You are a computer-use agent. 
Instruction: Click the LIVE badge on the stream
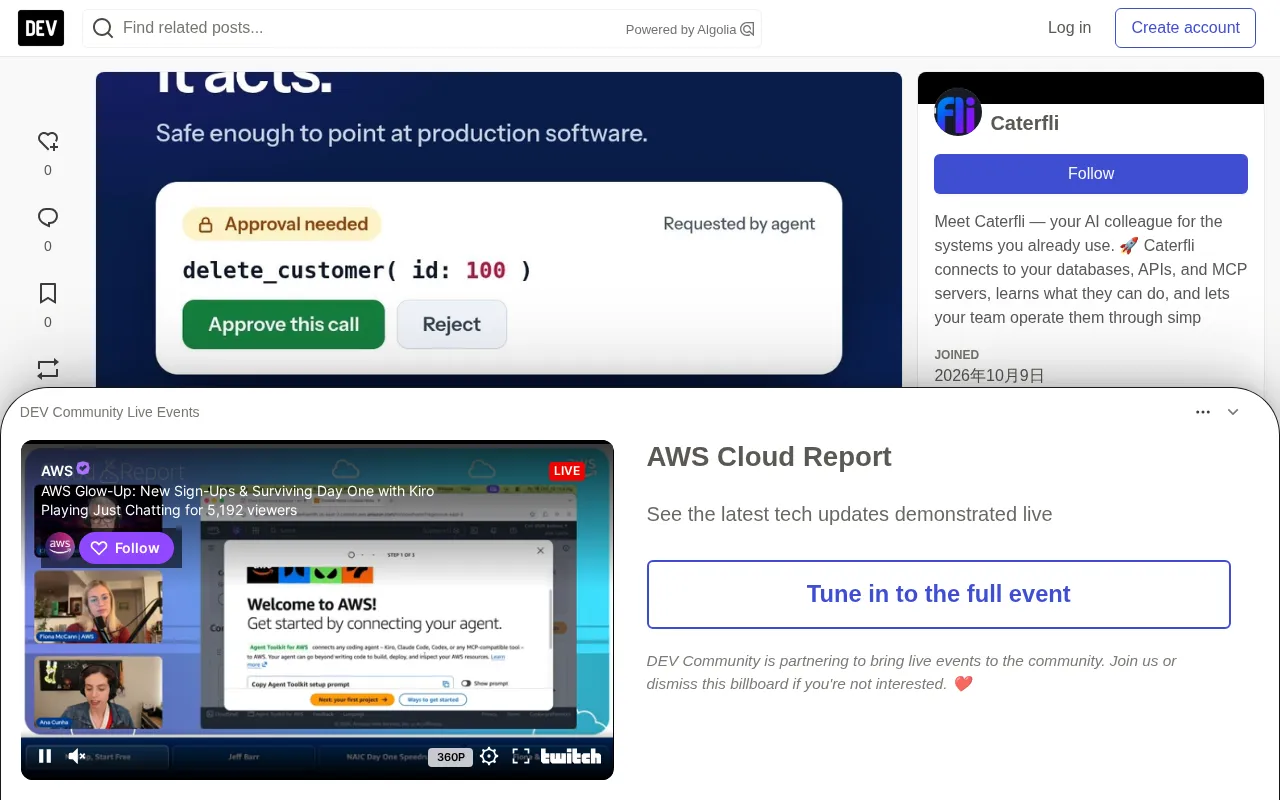[567, 470]
